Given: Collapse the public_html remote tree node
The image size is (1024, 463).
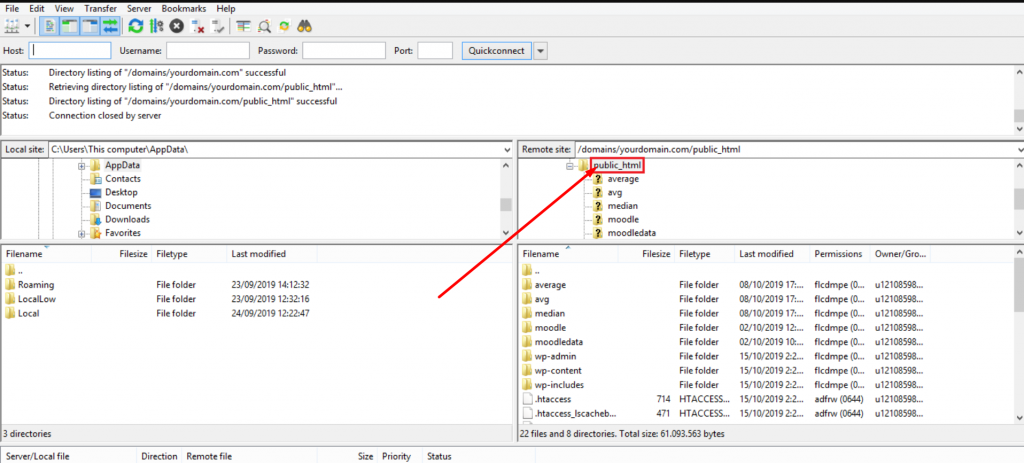Looking at the screenshot, I should [x=569, y=165].
